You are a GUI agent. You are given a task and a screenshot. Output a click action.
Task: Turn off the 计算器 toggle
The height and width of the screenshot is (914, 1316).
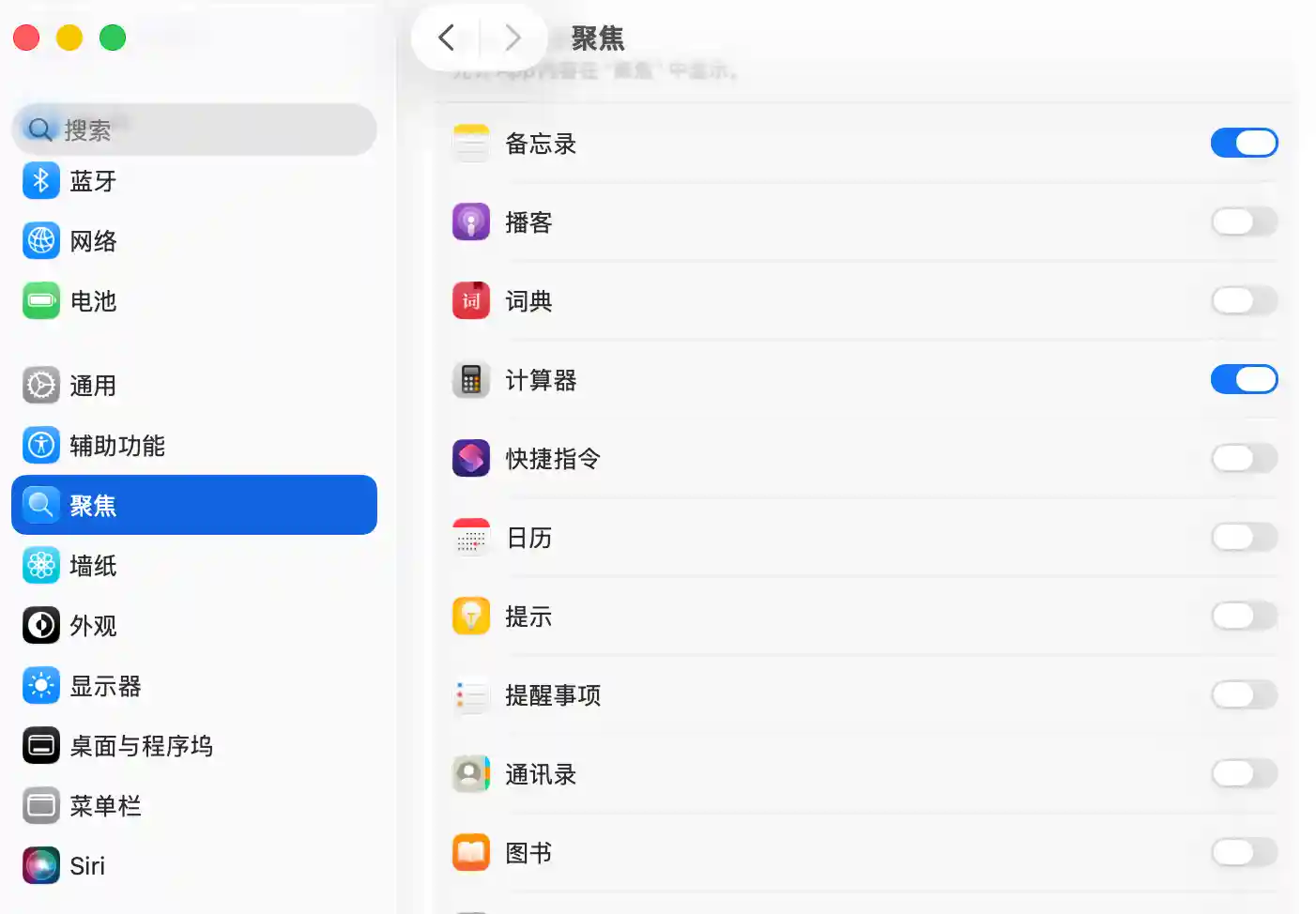[x=1244, y=379]
